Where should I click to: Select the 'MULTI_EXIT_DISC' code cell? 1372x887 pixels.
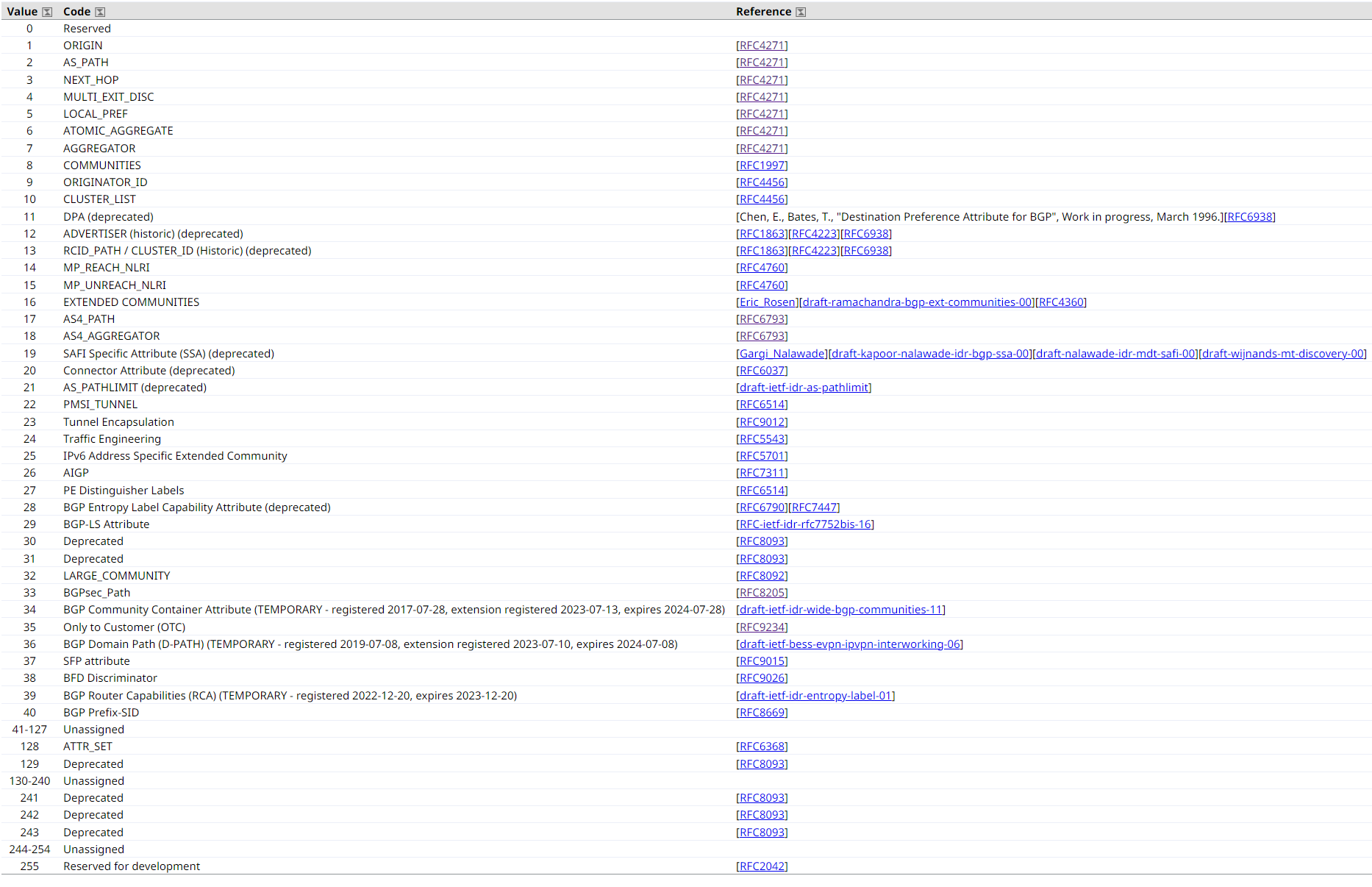[x=109, y=97]
